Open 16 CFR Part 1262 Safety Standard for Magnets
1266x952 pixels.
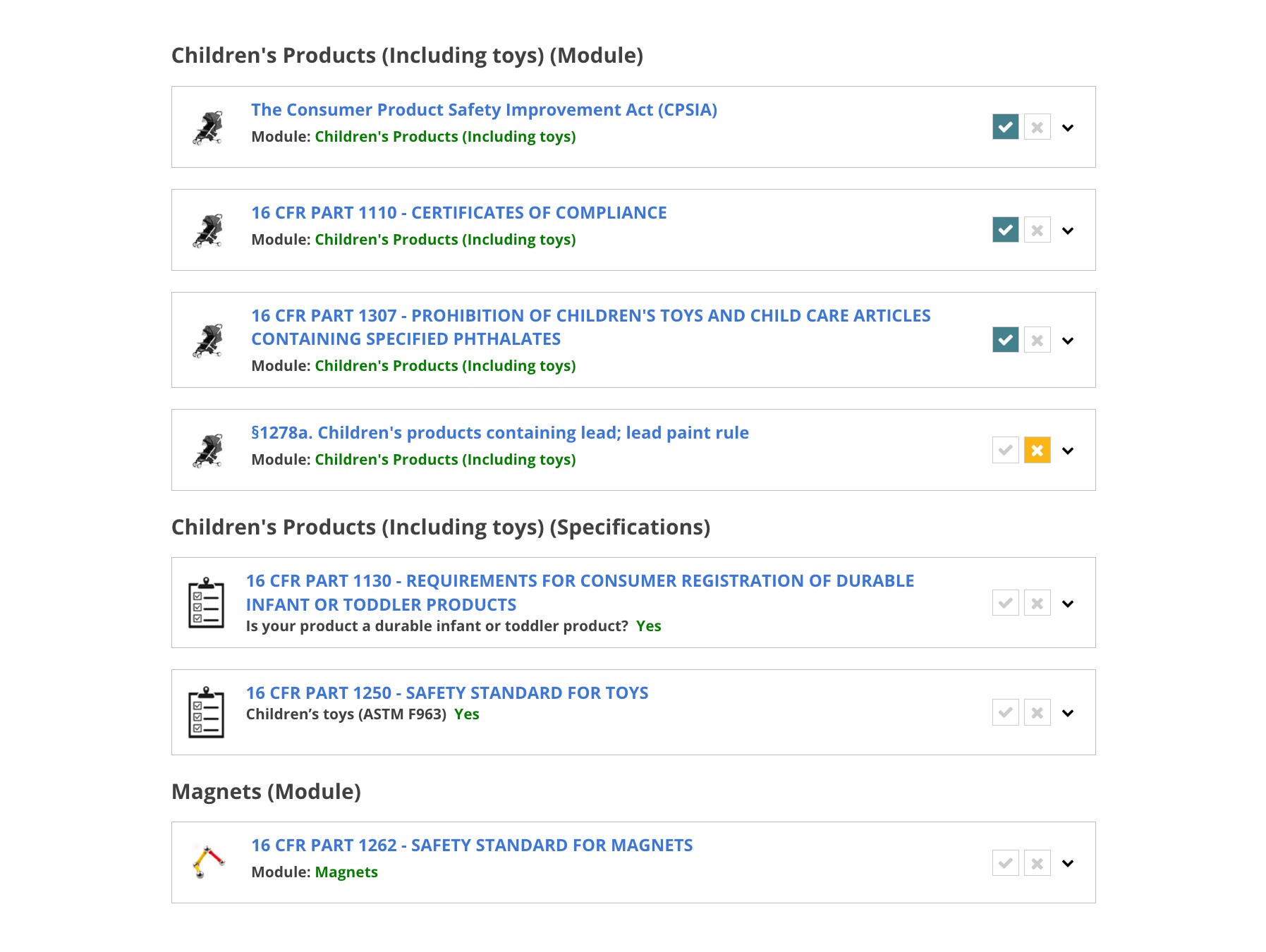[x=472, y=846]
